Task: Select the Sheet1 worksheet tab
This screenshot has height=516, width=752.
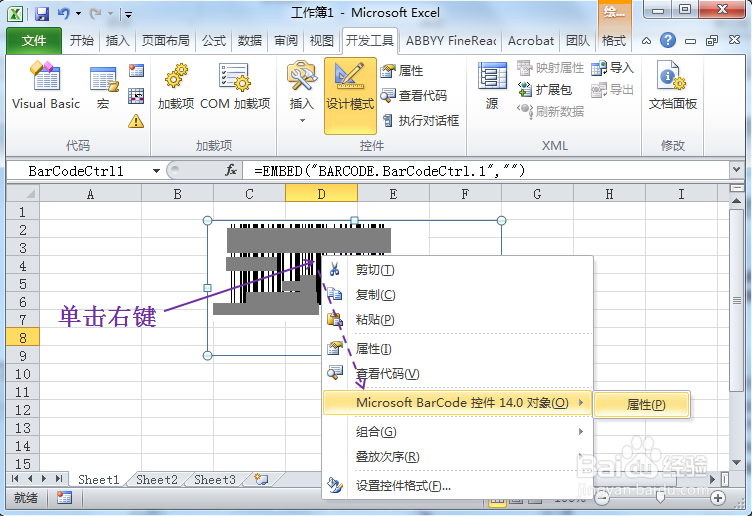Action: (99, 480)
